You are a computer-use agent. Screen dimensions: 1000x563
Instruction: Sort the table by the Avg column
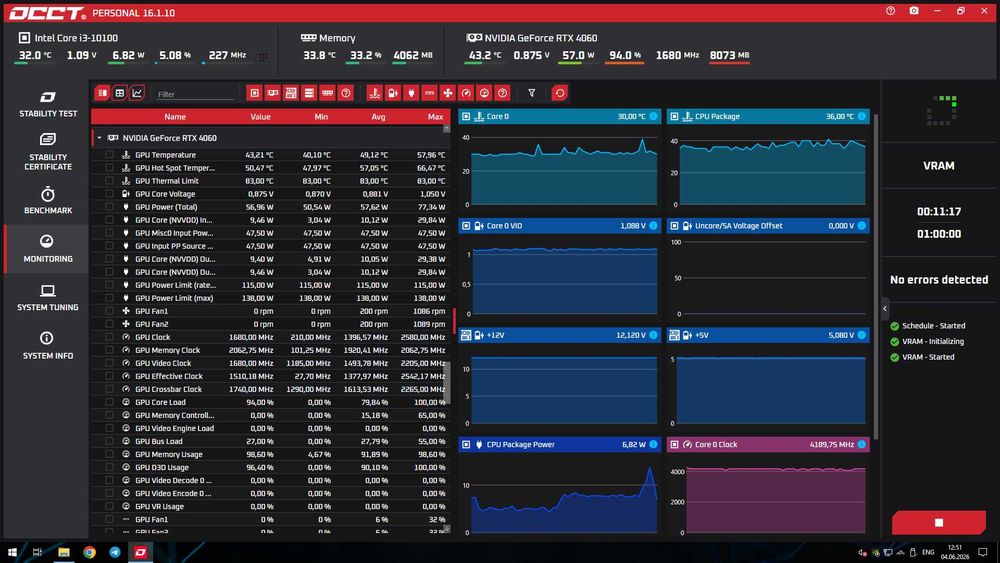(x=378, y=117)
